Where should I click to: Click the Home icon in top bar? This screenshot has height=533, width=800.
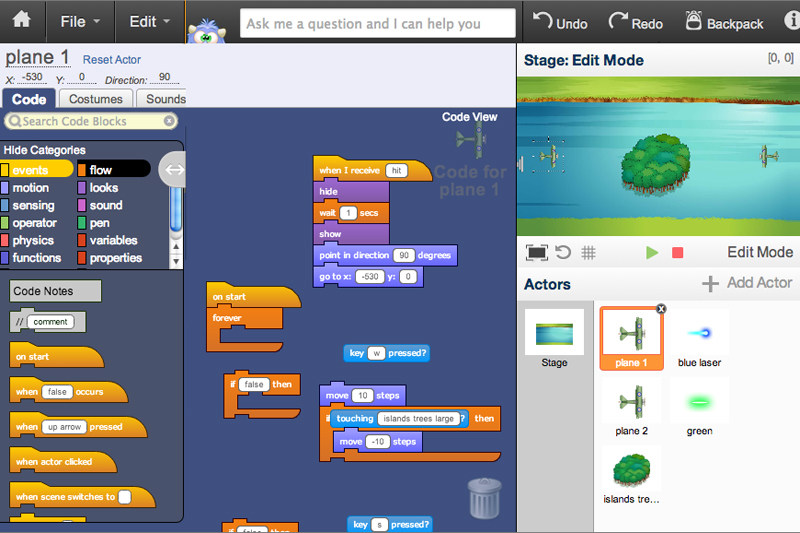point(21,21)
